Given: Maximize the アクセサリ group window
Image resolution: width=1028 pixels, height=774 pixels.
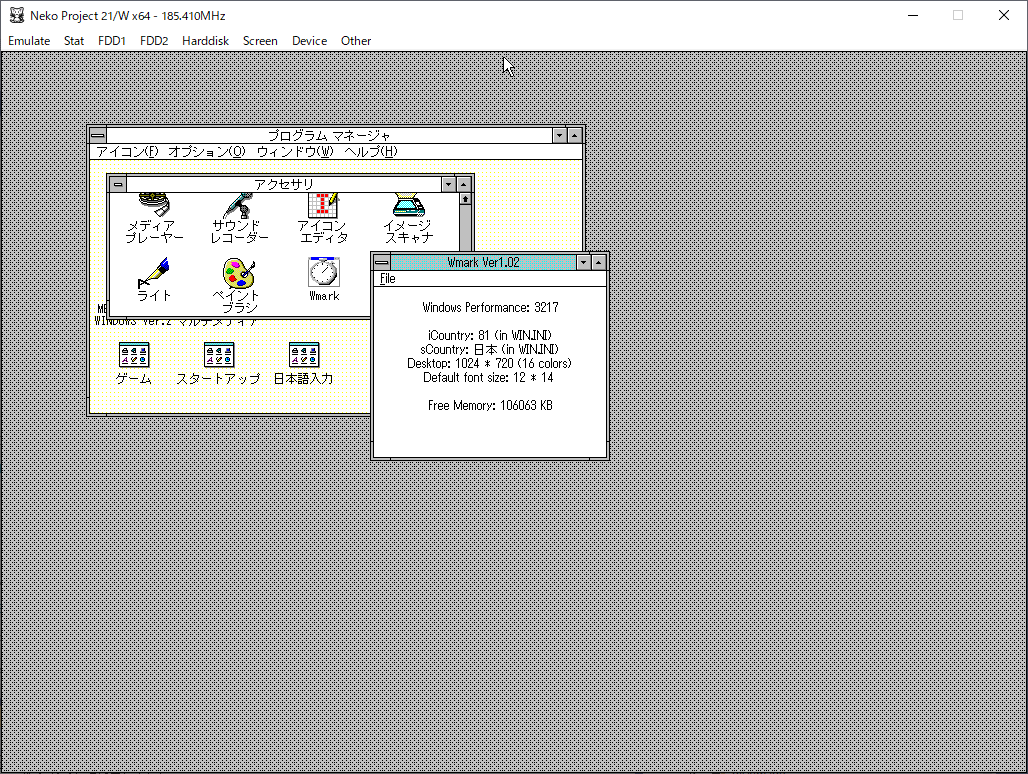Looking at the screenshot, I should coord(464,184).
